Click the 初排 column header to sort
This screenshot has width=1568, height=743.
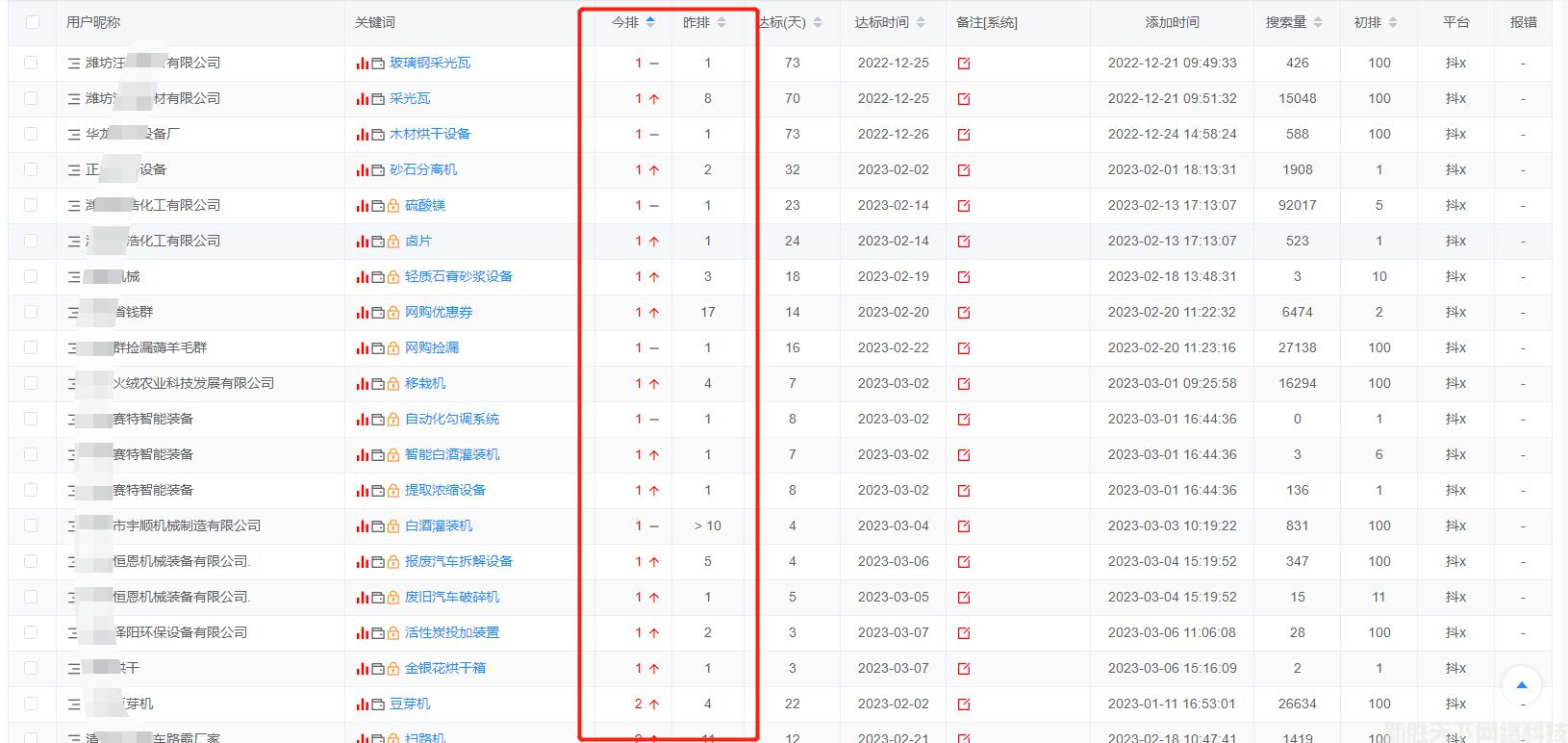[x=1376, y=22]
